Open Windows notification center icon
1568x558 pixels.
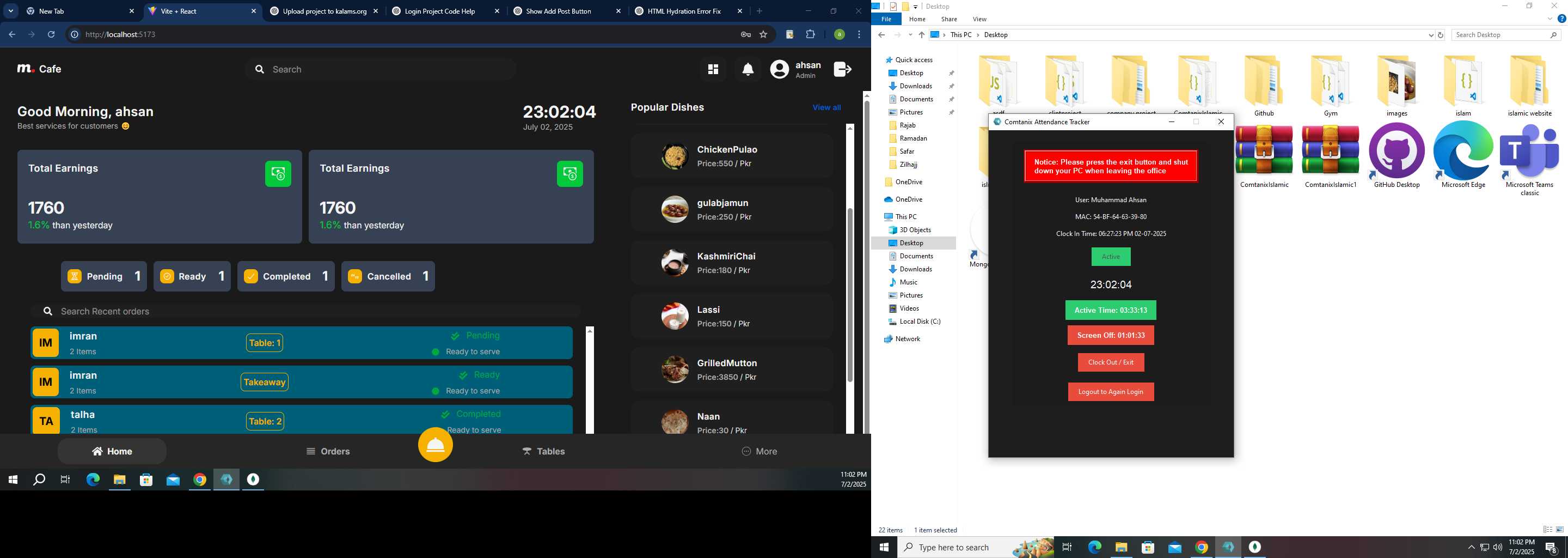coord(1551,547)
